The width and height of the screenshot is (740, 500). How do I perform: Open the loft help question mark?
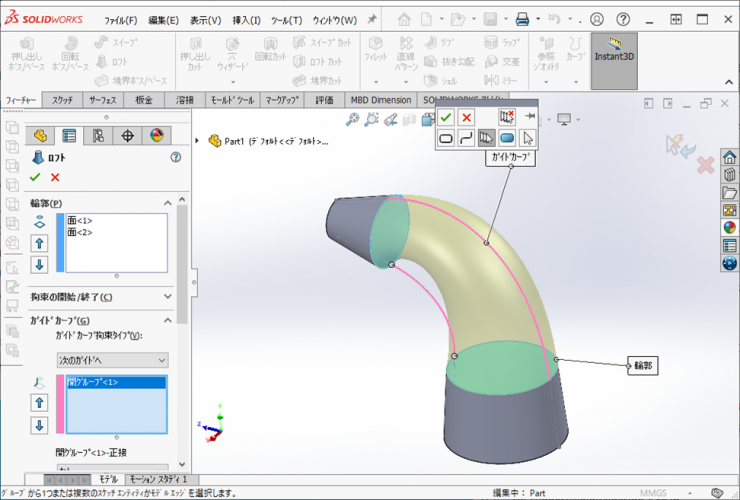click(176, 157)
